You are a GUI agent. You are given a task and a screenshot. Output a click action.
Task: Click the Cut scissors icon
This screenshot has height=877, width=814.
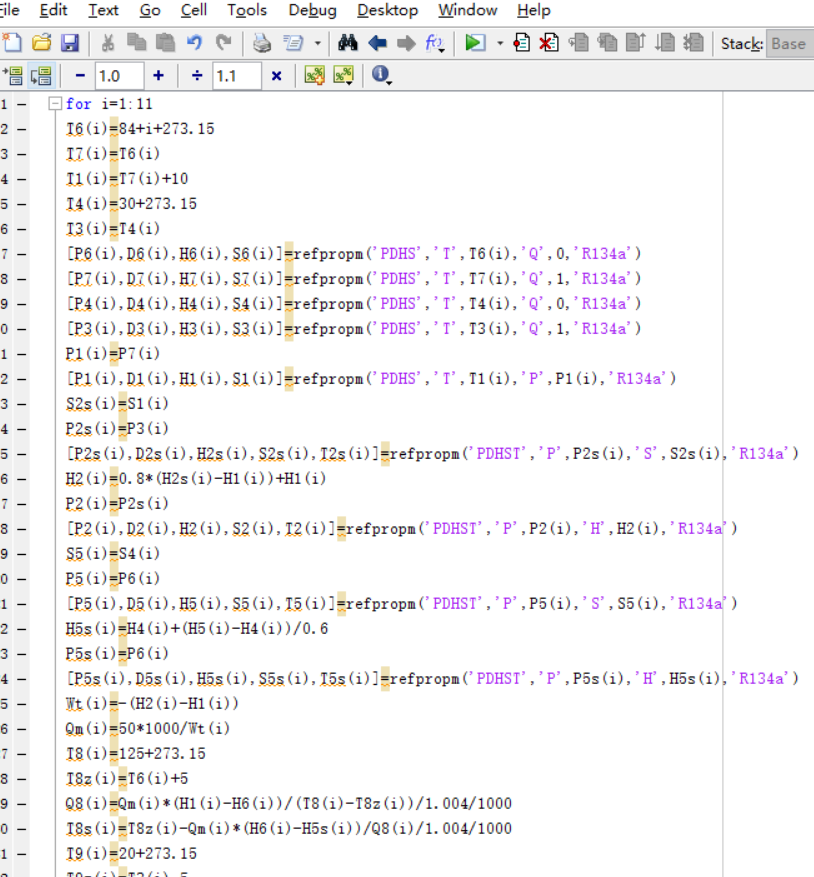click(x=108, y=43)
